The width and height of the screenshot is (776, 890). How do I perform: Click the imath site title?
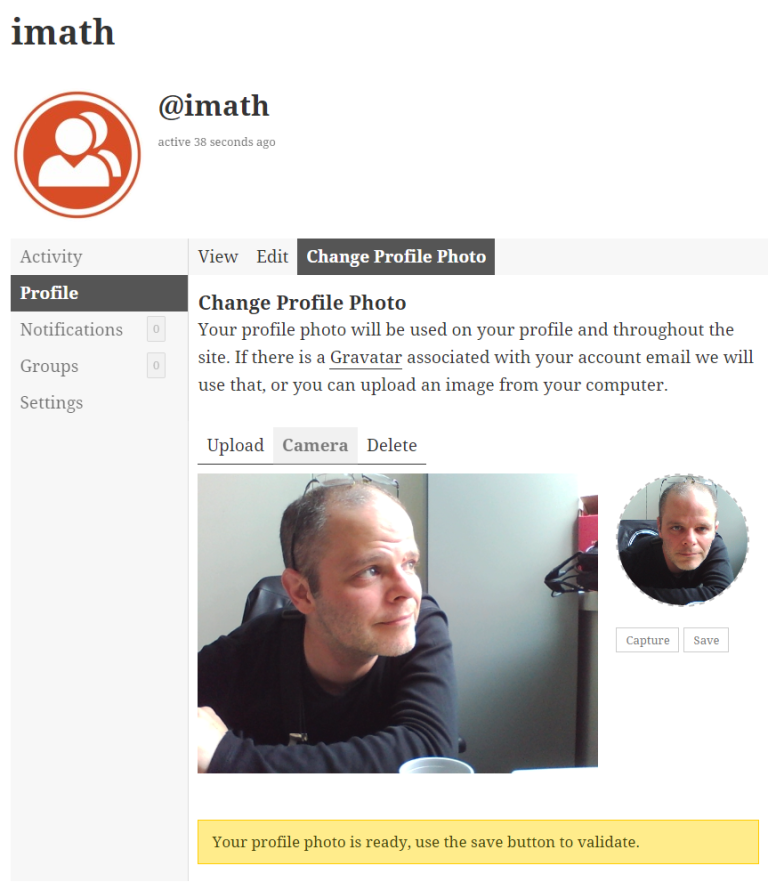pyautogui.click(x=63, y=32)
